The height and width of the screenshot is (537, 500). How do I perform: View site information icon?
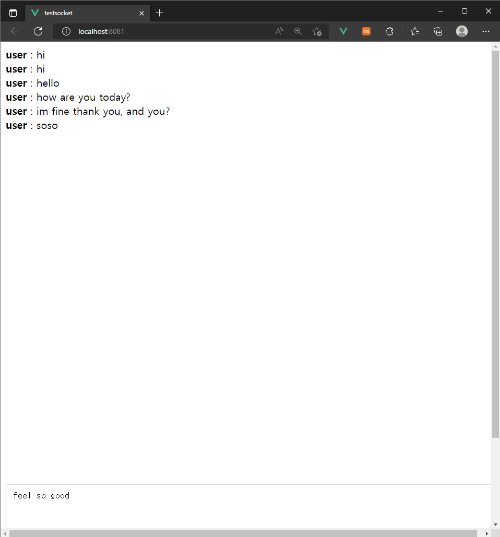[x=66, y=32]
